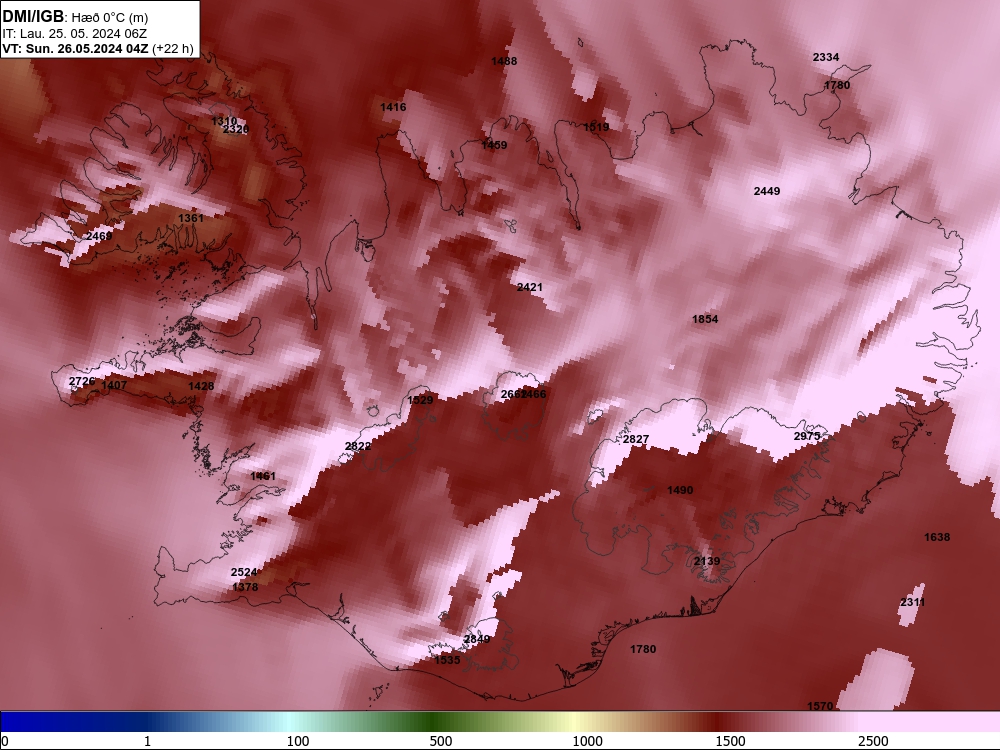Click the 1570 height label
This screenshot has width=1000, height=750.
click(820, 707)
